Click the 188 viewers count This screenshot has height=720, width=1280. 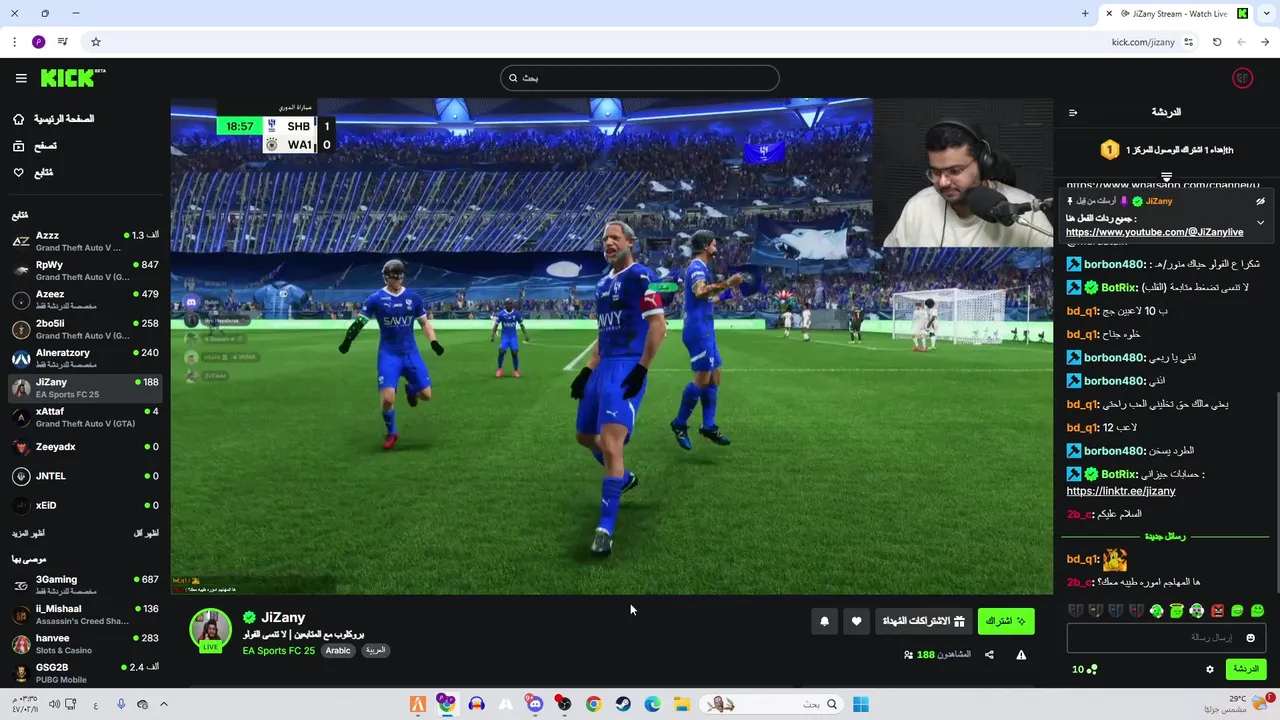pyautogui.click(x=937, y=655)
